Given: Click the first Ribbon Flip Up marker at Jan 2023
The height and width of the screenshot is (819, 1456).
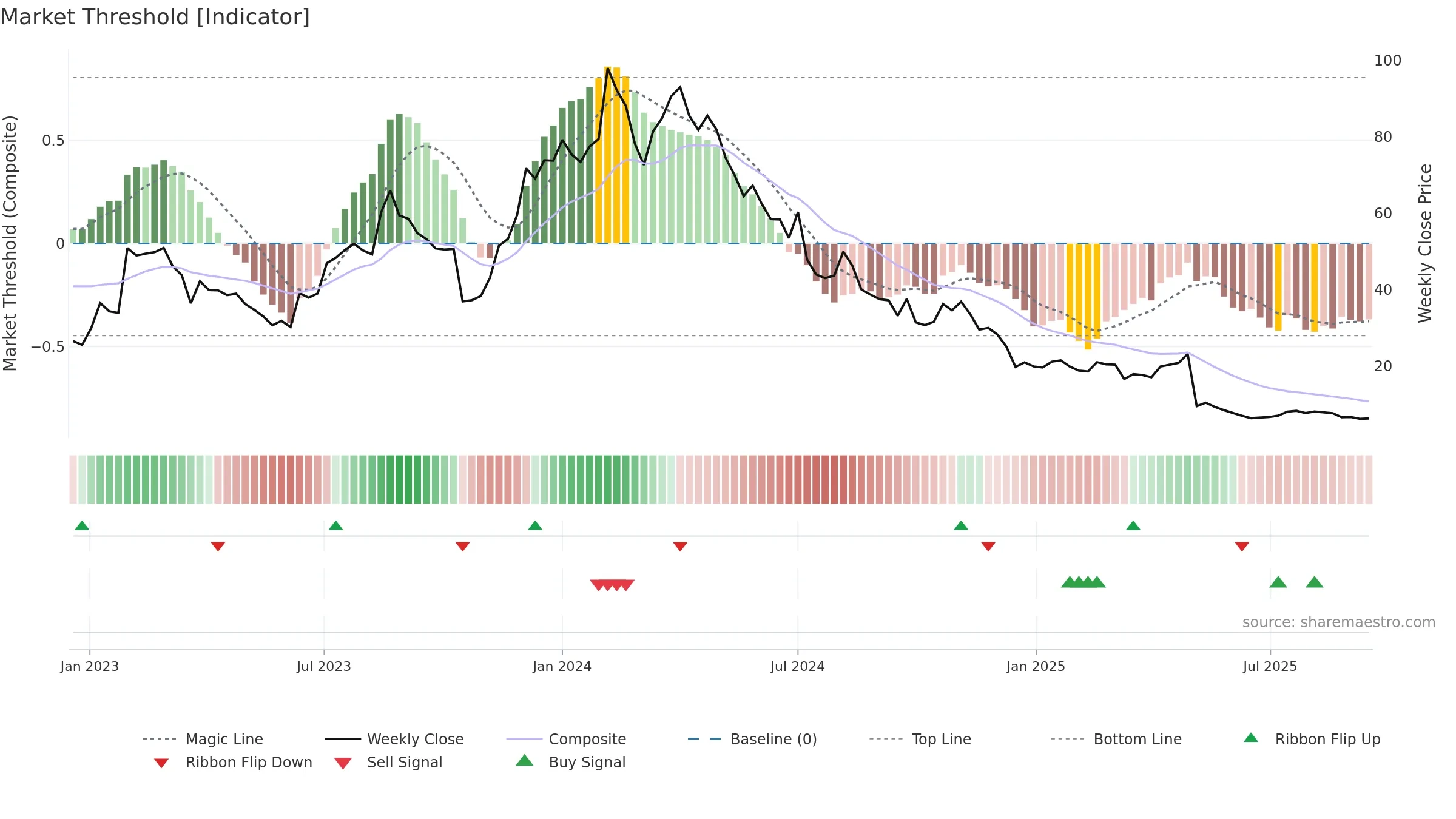Looking at the screenshot, I should [x=82, y=525].
